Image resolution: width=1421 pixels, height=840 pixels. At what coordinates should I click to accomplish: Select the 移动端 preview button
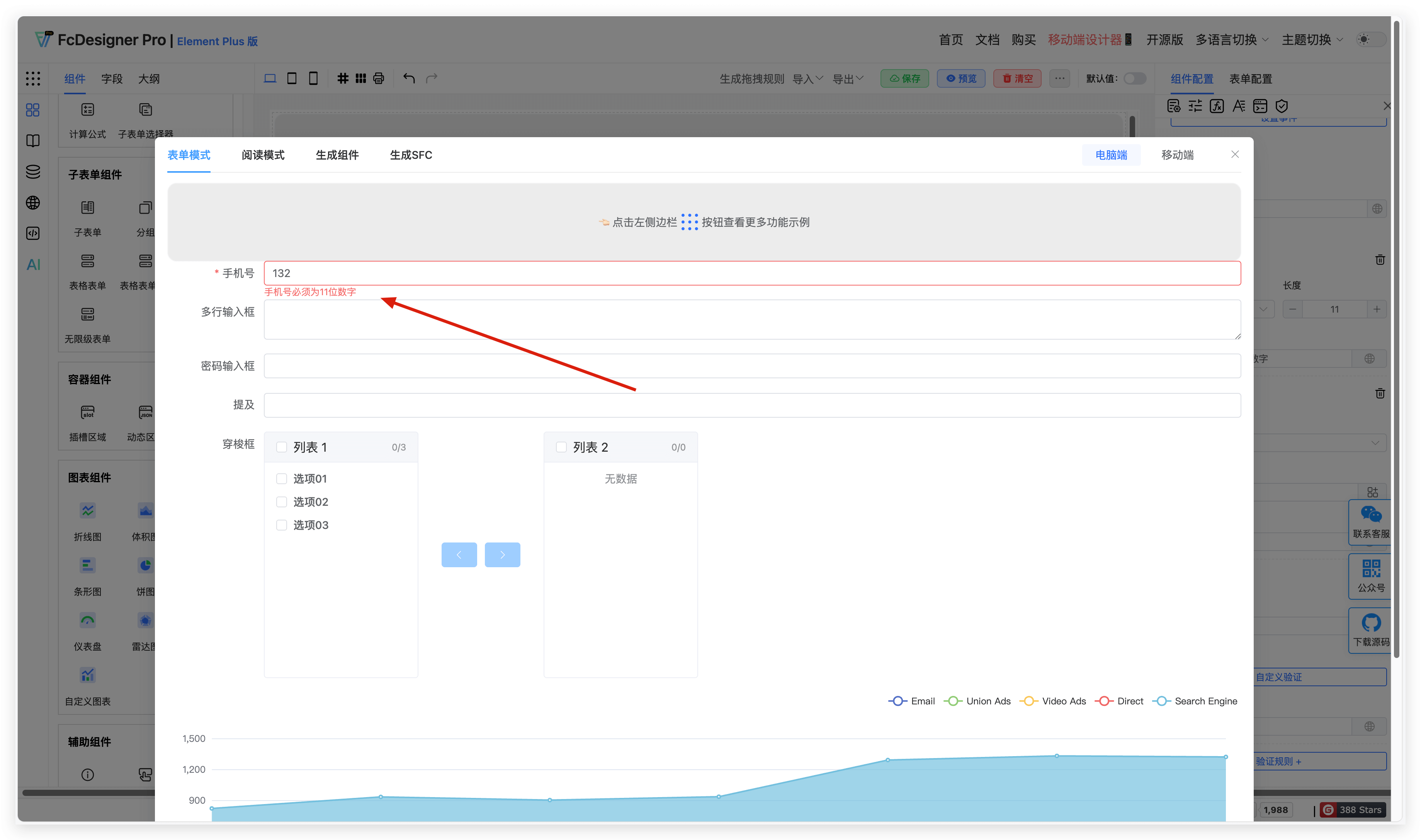tap(1177, 155)
